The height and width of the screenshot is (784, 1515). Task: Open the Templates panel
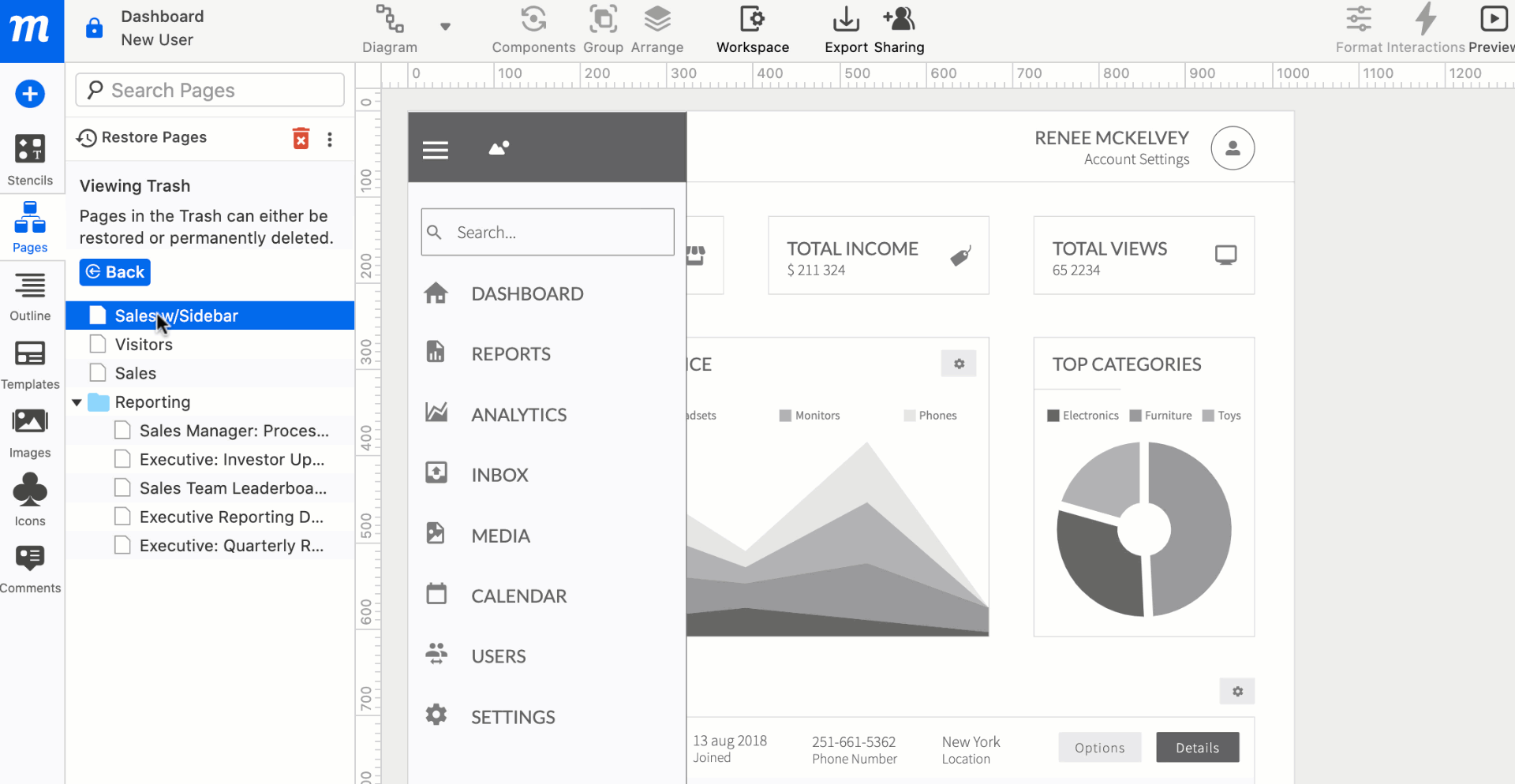30,364
